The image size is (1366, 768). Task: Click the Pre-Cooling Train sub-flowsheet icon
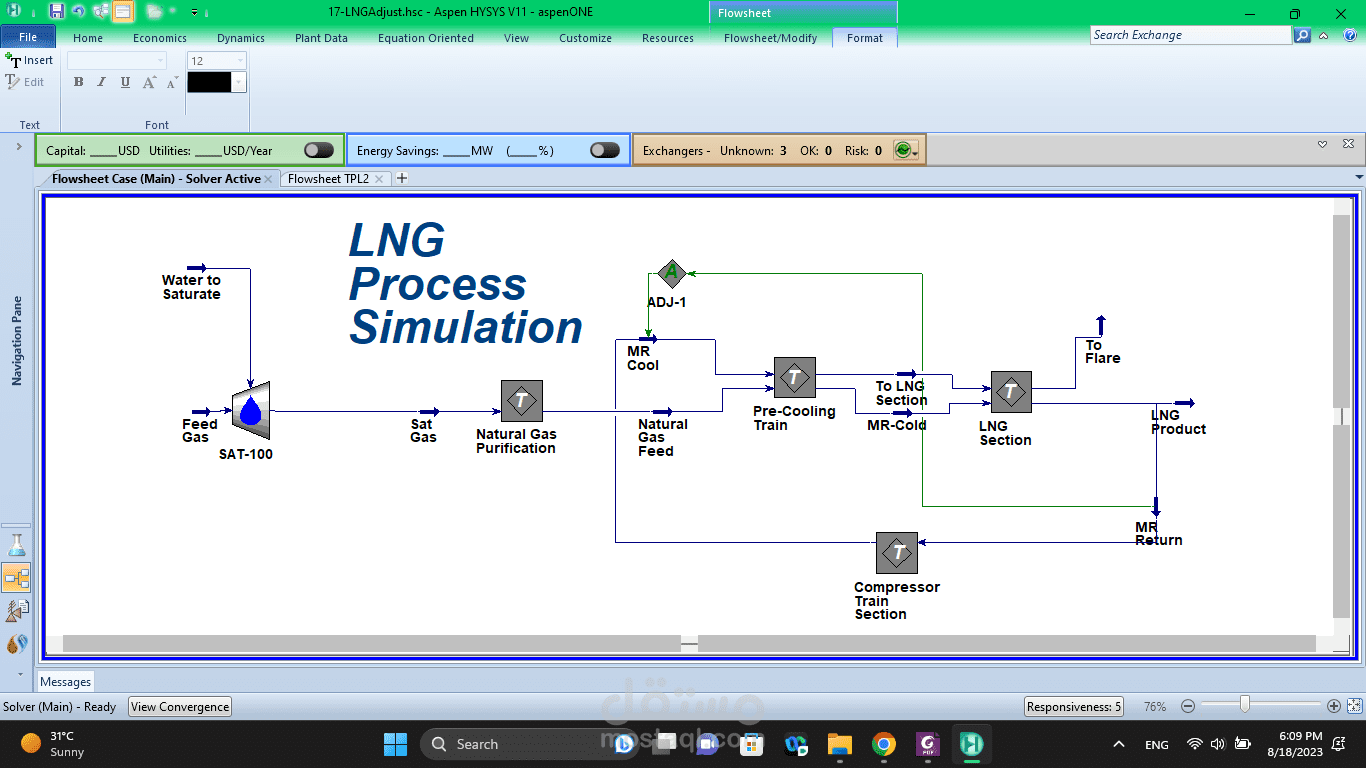[795, 377]
